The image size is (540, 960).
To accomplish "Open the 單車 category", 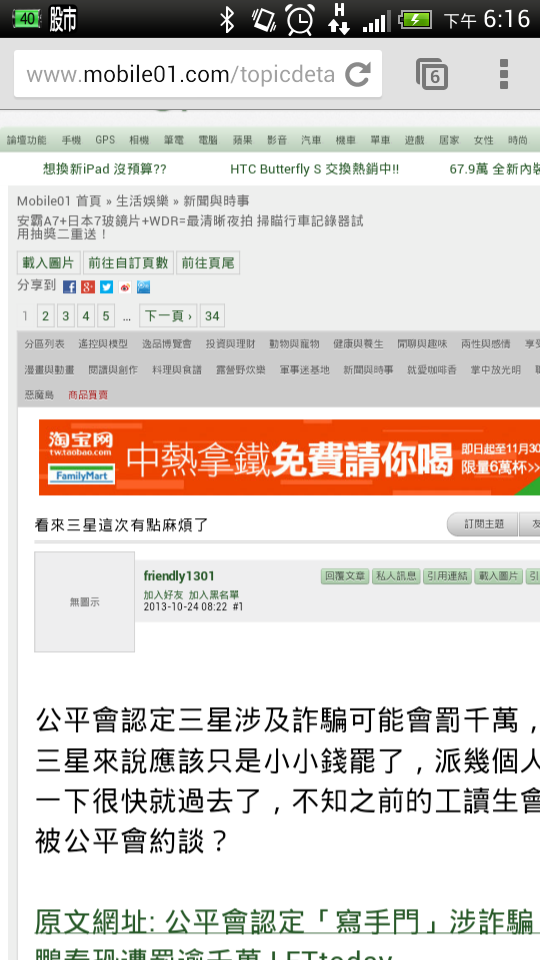I will [x=380, y=140].
